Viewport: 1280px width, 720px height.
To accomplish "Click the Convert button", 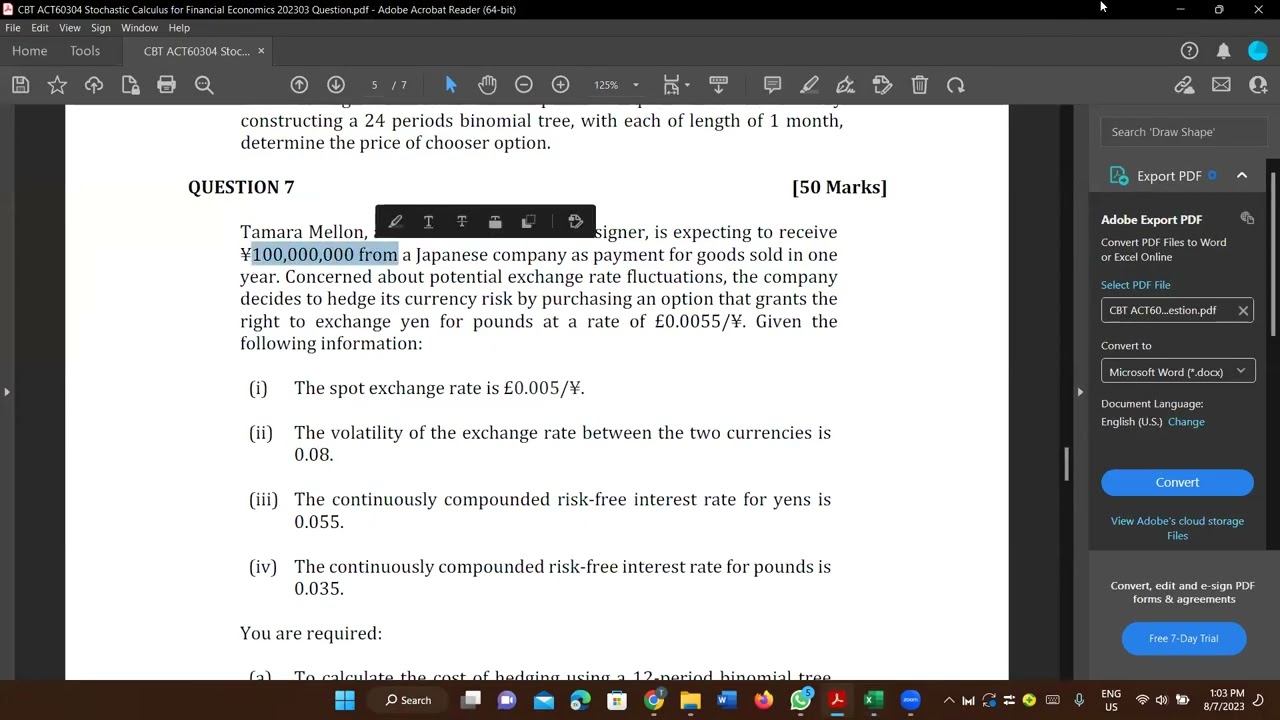I will 1177,483.
